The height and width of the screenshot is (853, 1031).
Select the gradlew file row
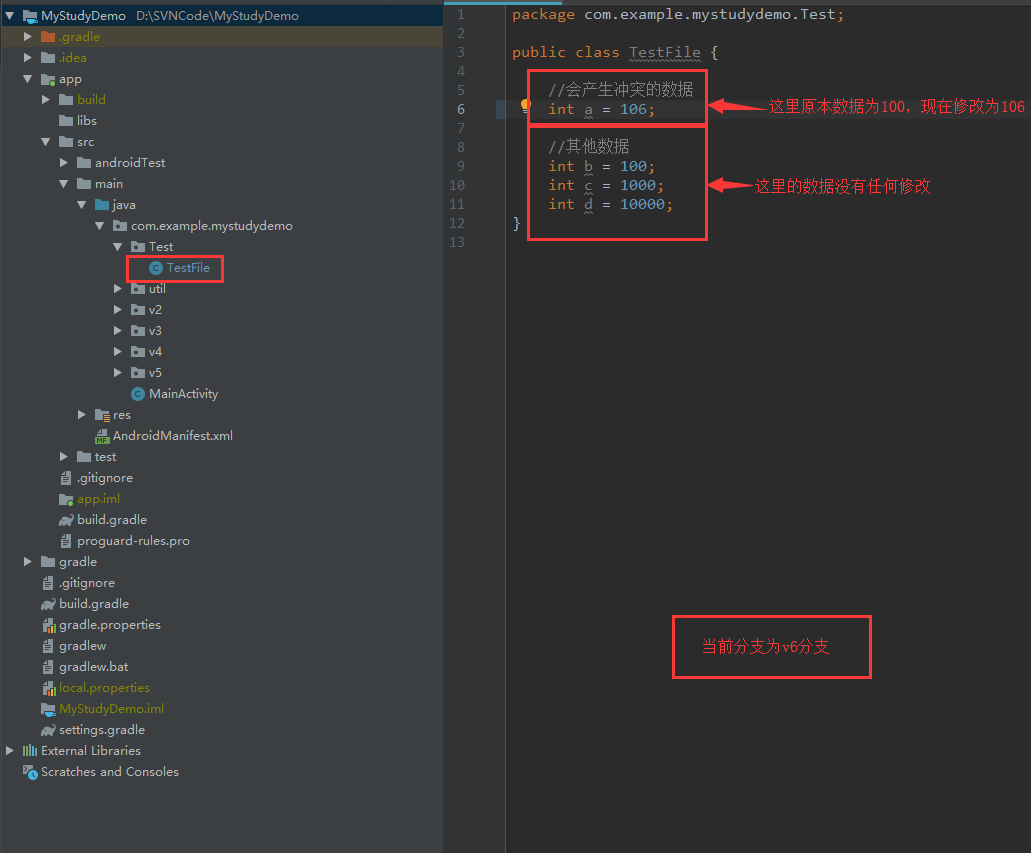click(221, 646)
